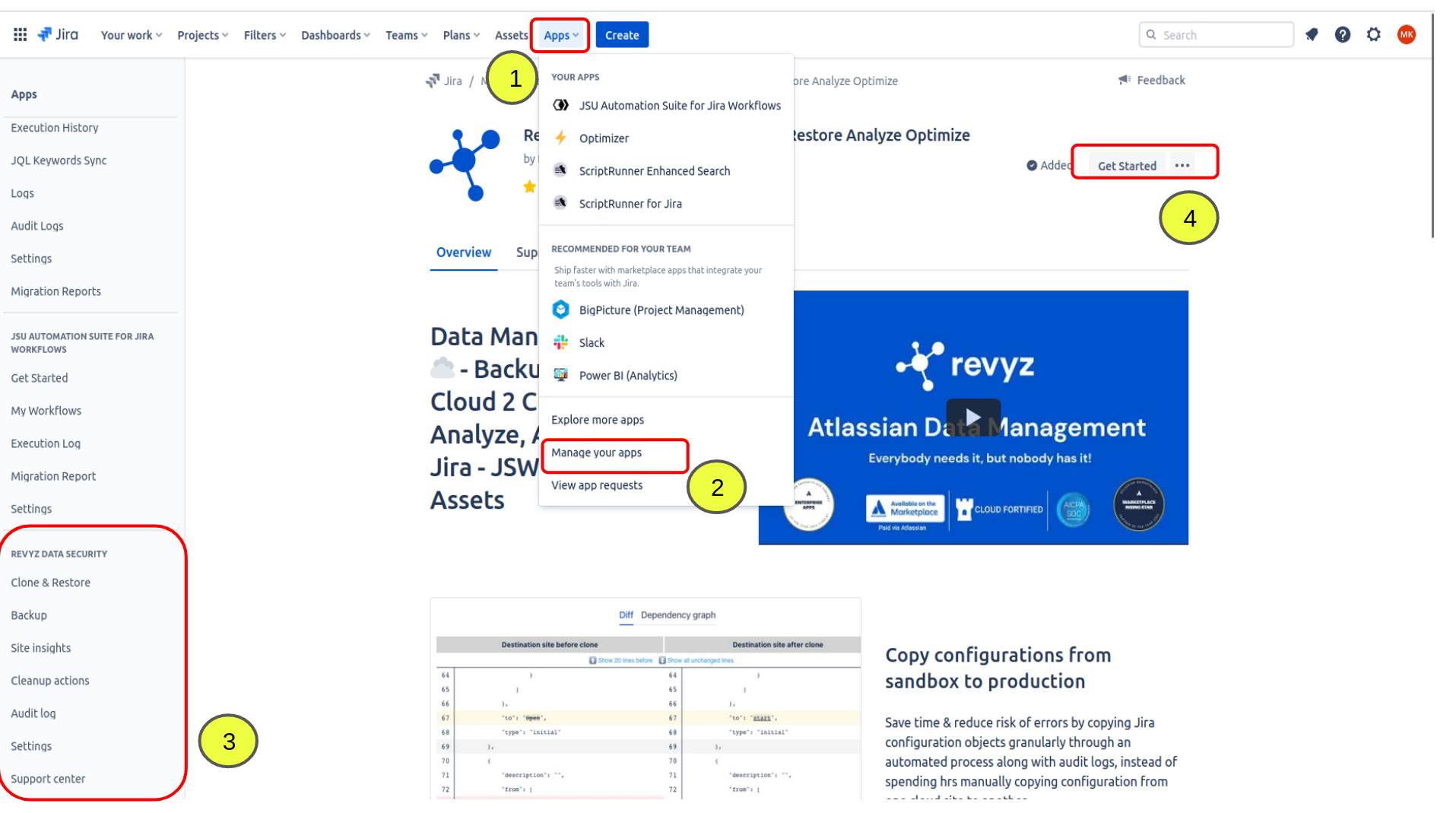Expand the Projects dropdown
This screenshot has width=1456, height=813.
click(202, 36)
